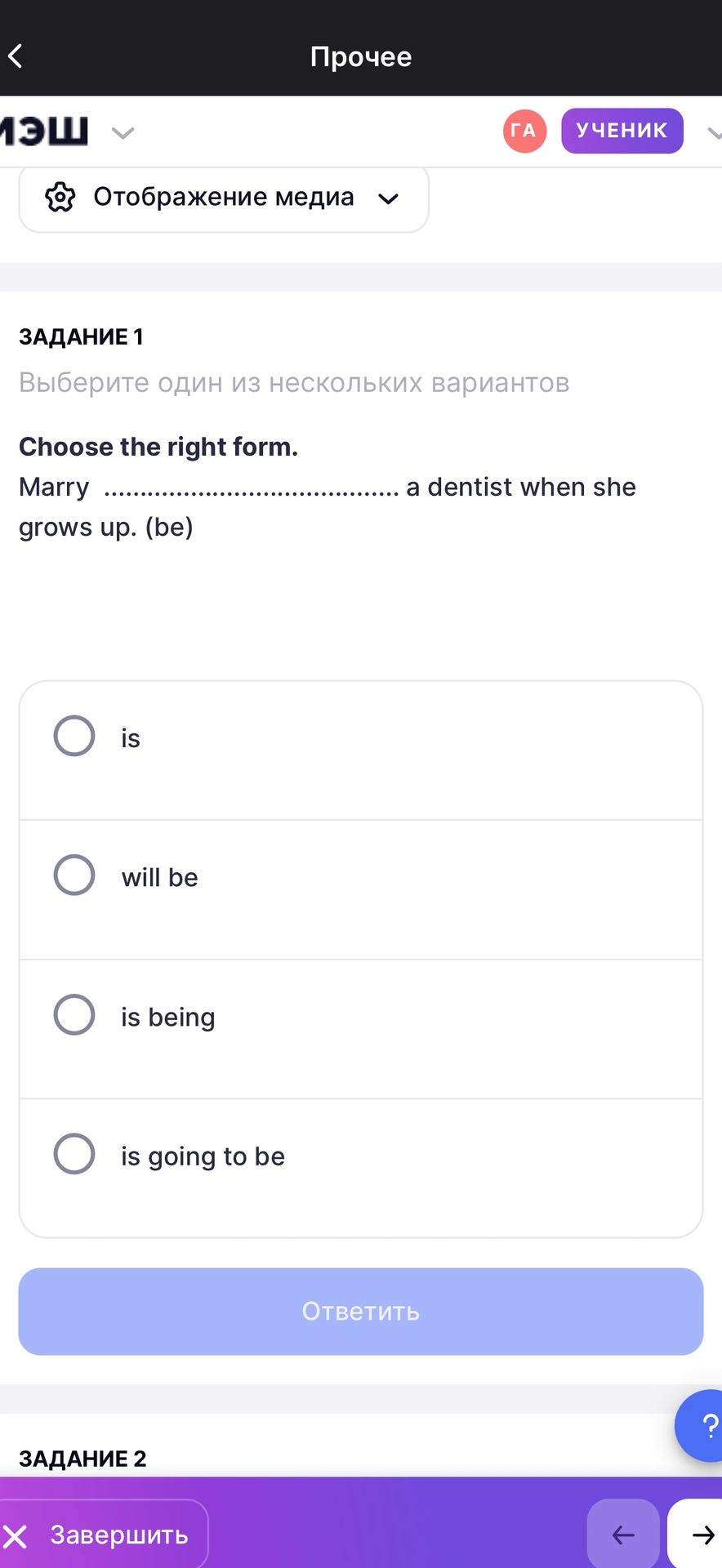The width and height of the screenshot is (722, 1568).
Task: Click the Ответить submit button
Action: point(361,1312)
